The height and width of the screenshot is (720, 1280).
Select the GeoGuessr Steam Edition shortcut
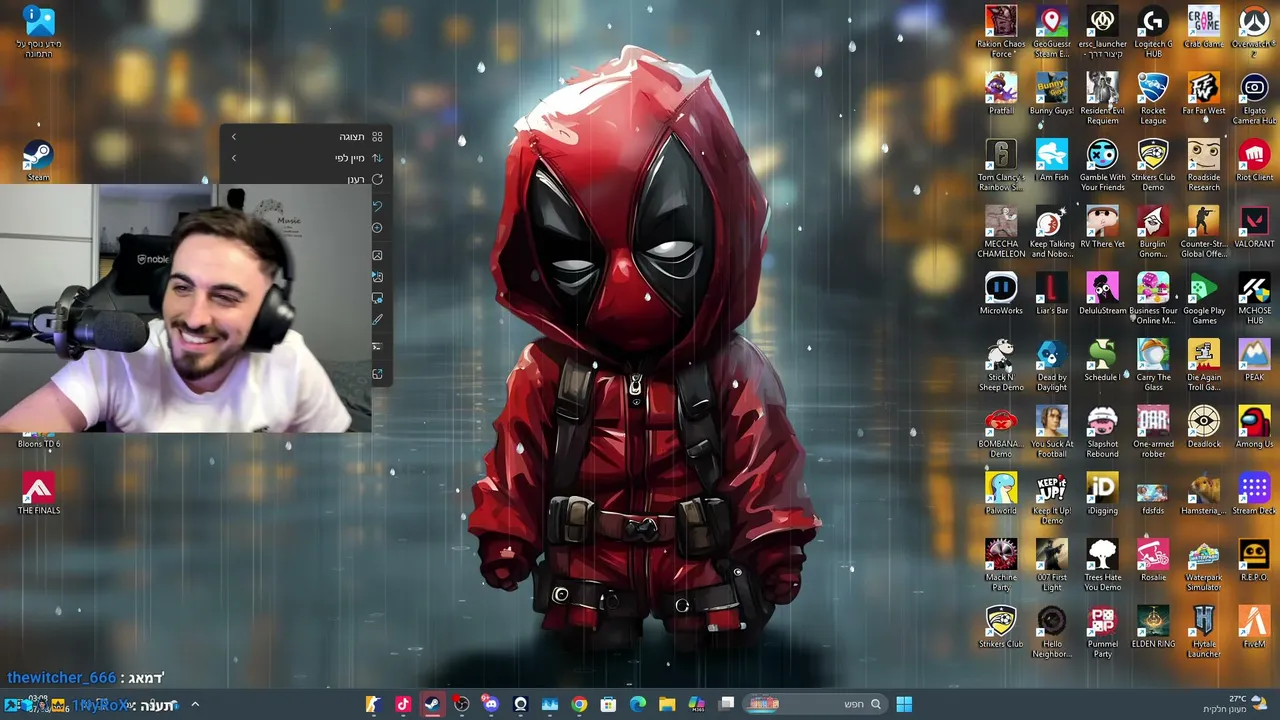tap(1051, 31)
